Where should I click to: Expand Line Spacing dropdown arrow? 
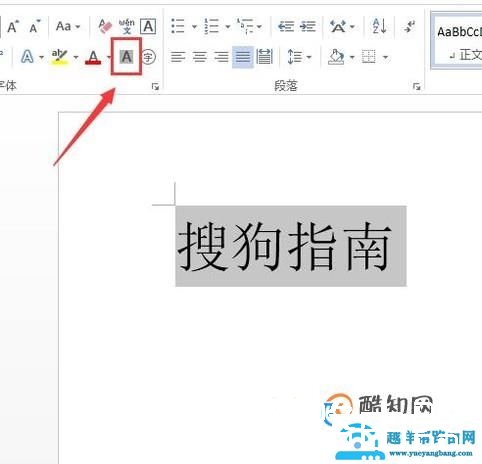(309, 57)
